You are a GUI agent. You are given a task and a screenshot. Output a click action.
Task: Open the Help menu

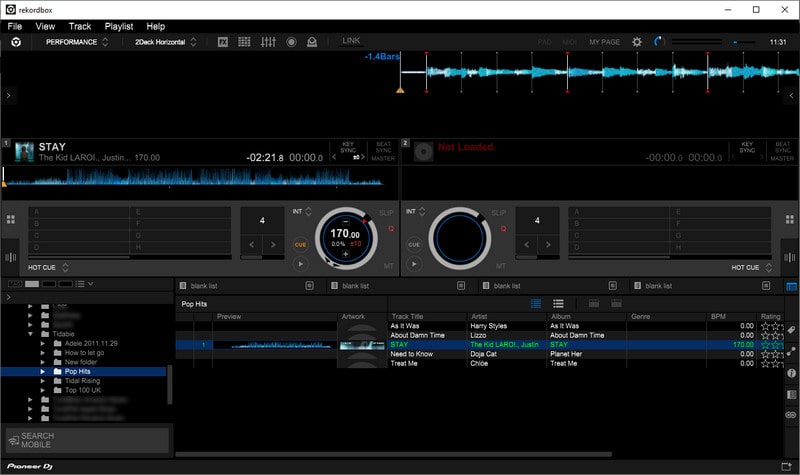(x=156, y=27)
